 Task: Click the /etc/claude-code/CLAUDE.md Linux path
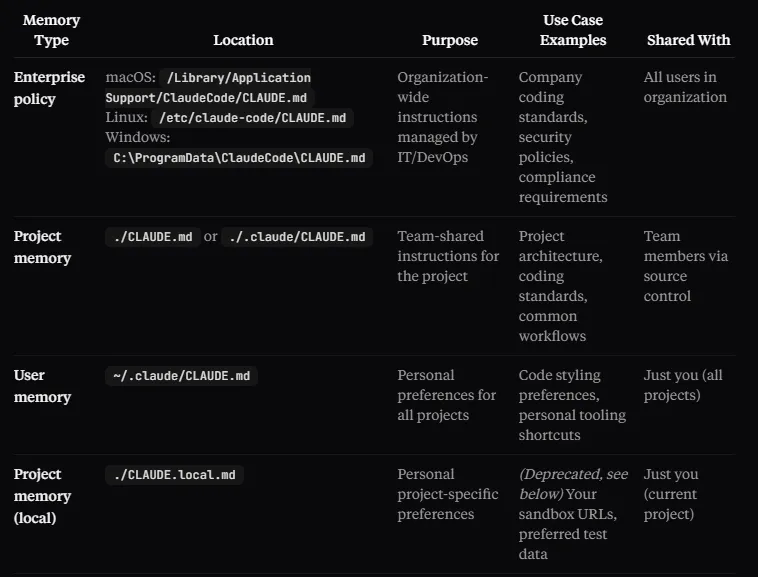click(x=256, y=118)
